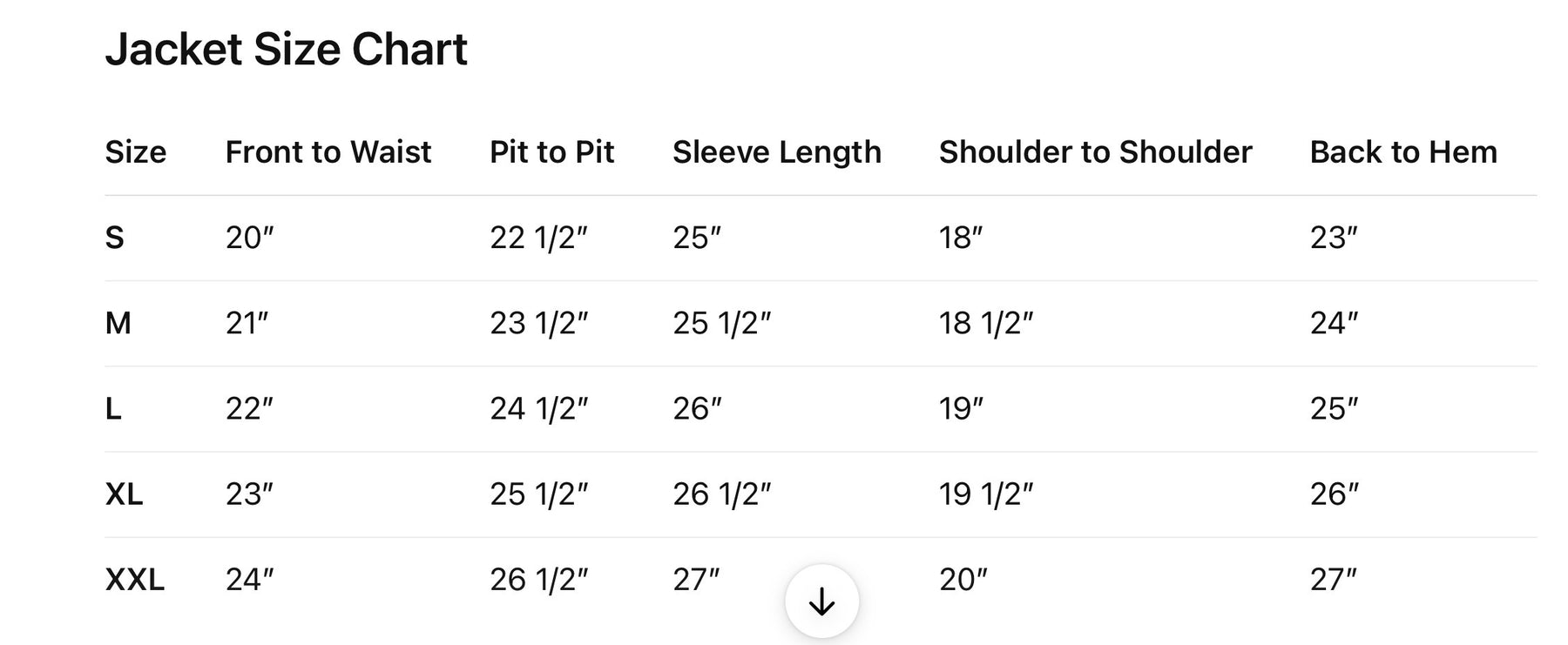Select the M size row label
Image resolution: width=1568 pixels, height=645 pixels.
point(118,323)
